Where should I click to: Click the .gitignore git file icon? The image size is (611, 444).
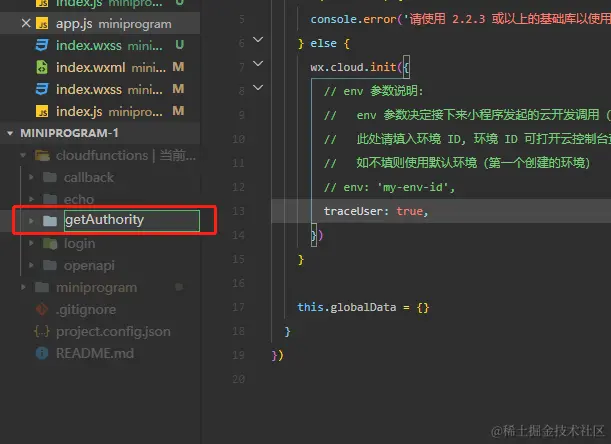42,309
